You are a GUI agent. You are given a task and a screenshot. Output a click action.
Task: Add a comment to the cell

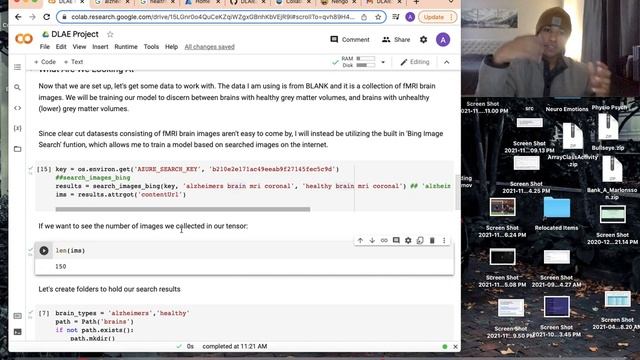coord(396,240)
